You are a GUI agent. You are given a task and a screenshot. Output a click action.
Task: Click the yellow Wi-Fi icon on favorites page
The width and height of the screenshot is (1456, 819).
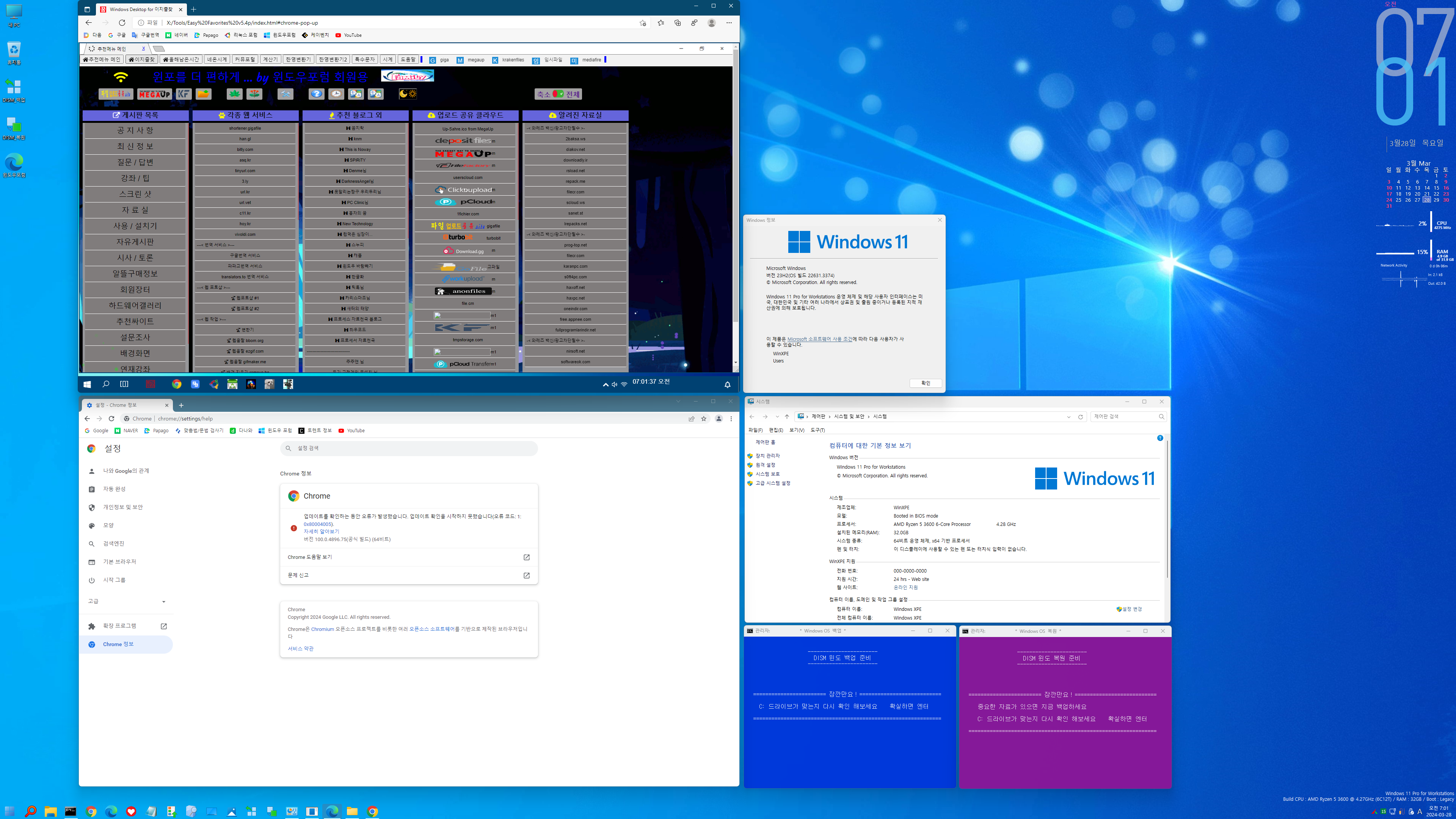(121, 77)
